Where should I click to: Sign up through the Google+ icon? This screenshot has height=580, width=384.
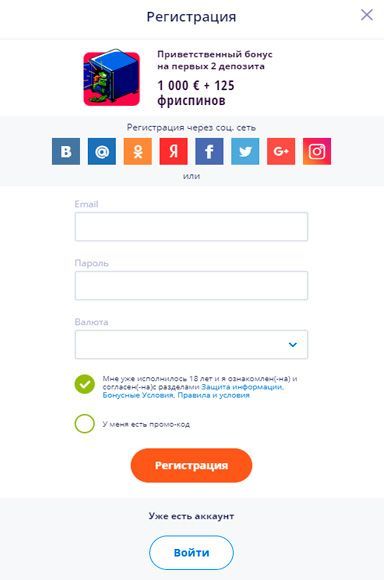(x=281, y=151)
